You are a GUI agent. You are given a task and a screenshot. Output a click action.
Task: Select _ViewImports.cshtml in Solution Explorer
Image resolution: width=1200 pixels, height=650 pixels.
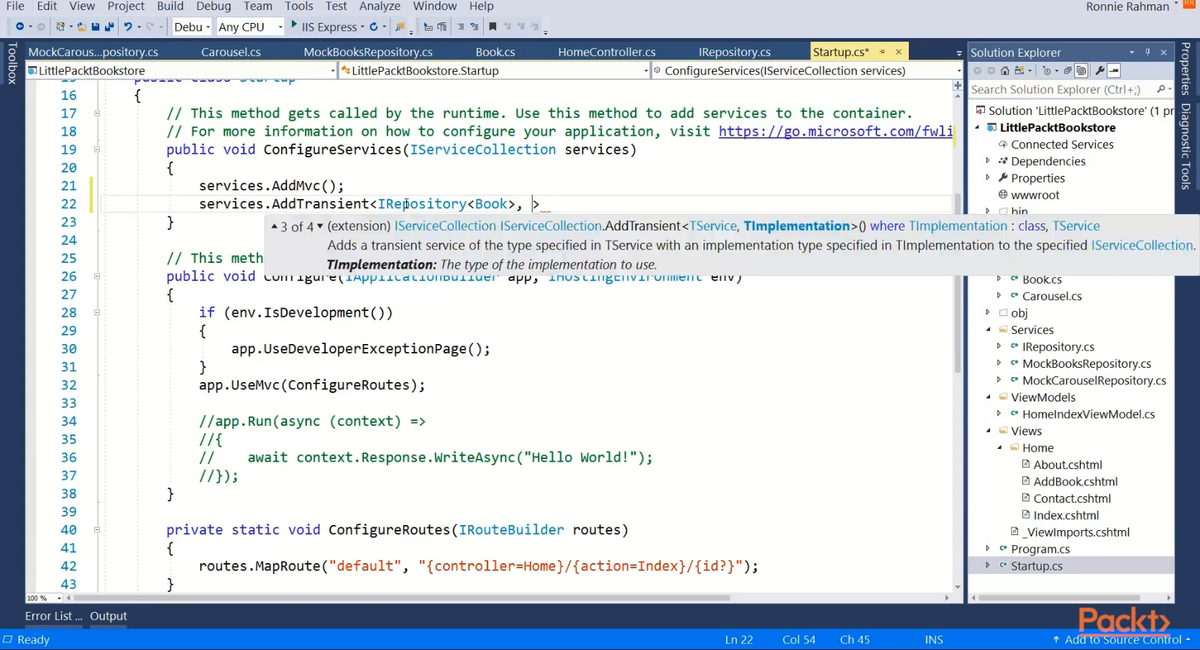pos(1076,532)
